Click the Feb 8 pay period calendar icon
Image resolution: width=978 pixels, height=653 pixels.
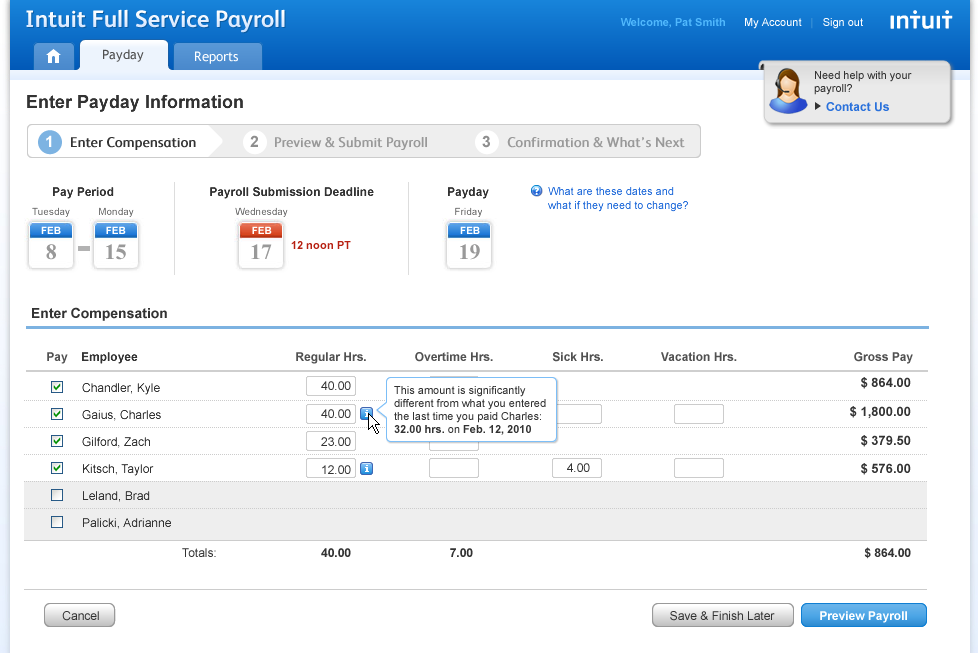pos(51,245)
